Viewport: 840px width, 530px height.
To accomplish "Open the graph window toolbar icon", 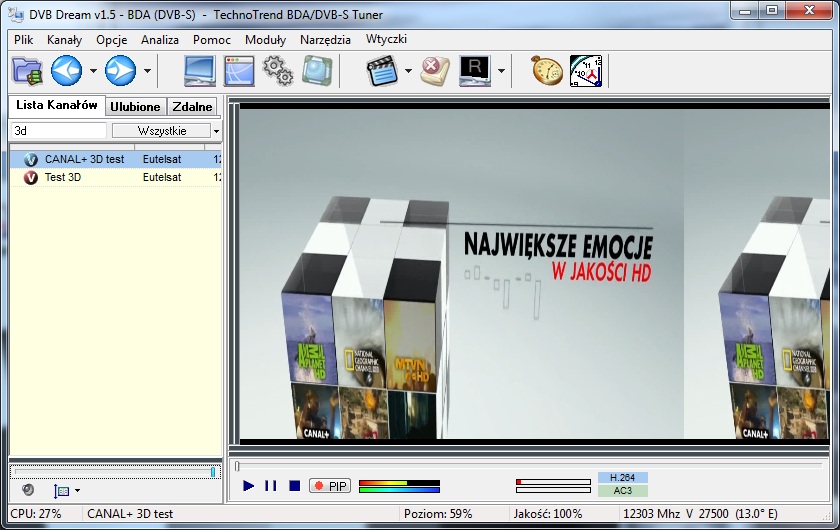I will (x=239, y=71).
